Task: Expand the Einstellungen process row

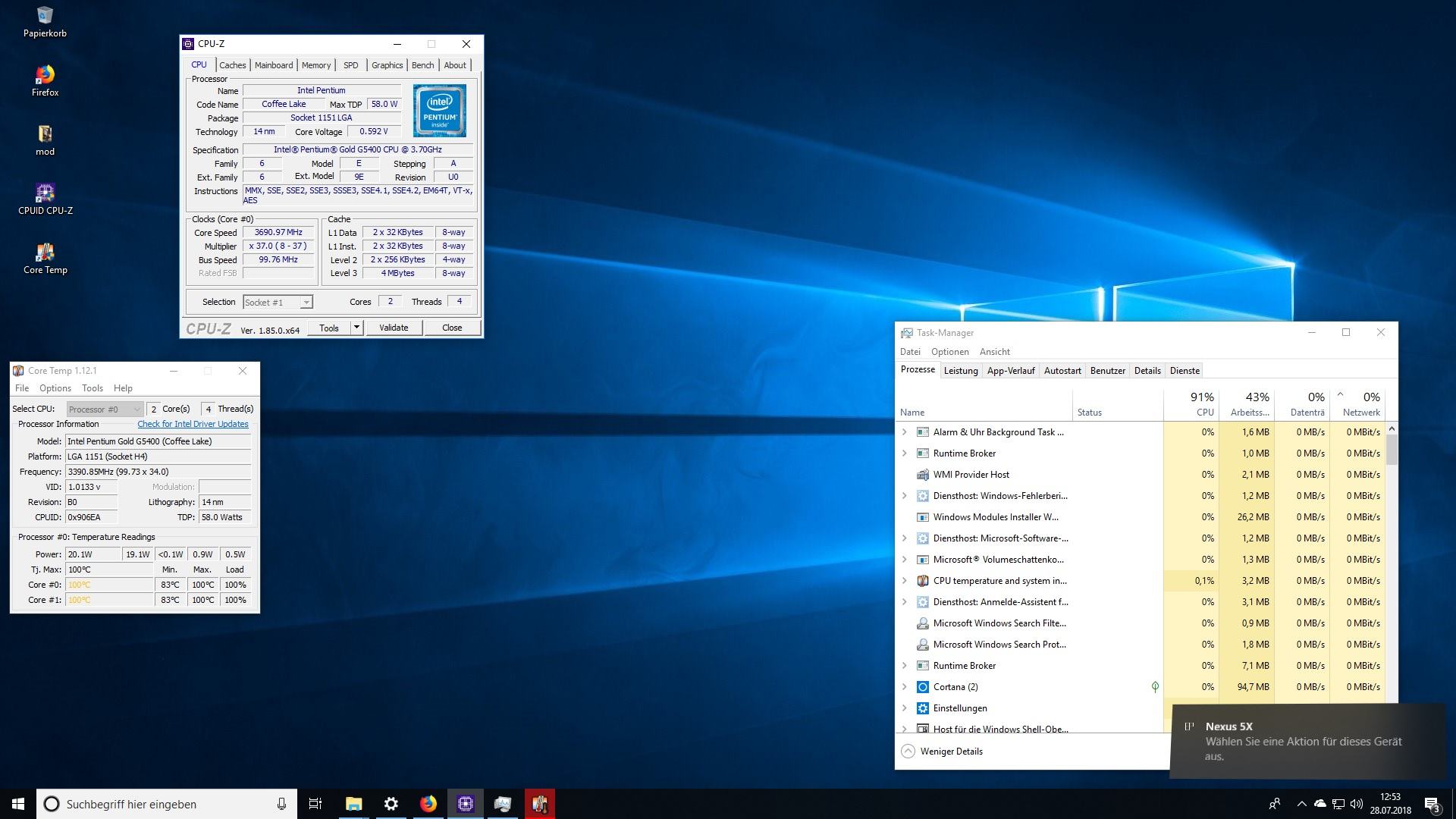Action: 904,708
